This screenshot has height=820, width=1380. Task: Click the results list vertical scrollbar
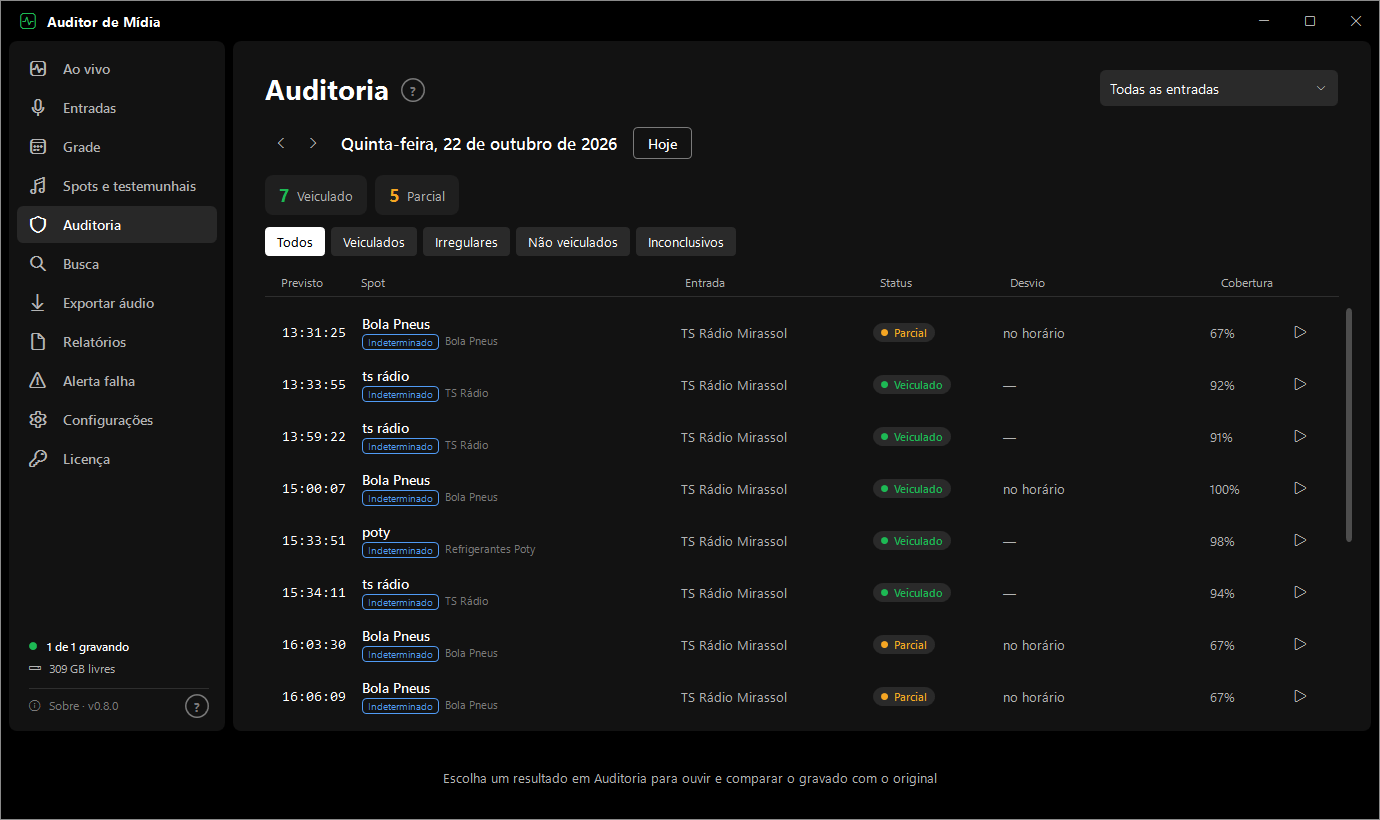[x=1348, y=425]
